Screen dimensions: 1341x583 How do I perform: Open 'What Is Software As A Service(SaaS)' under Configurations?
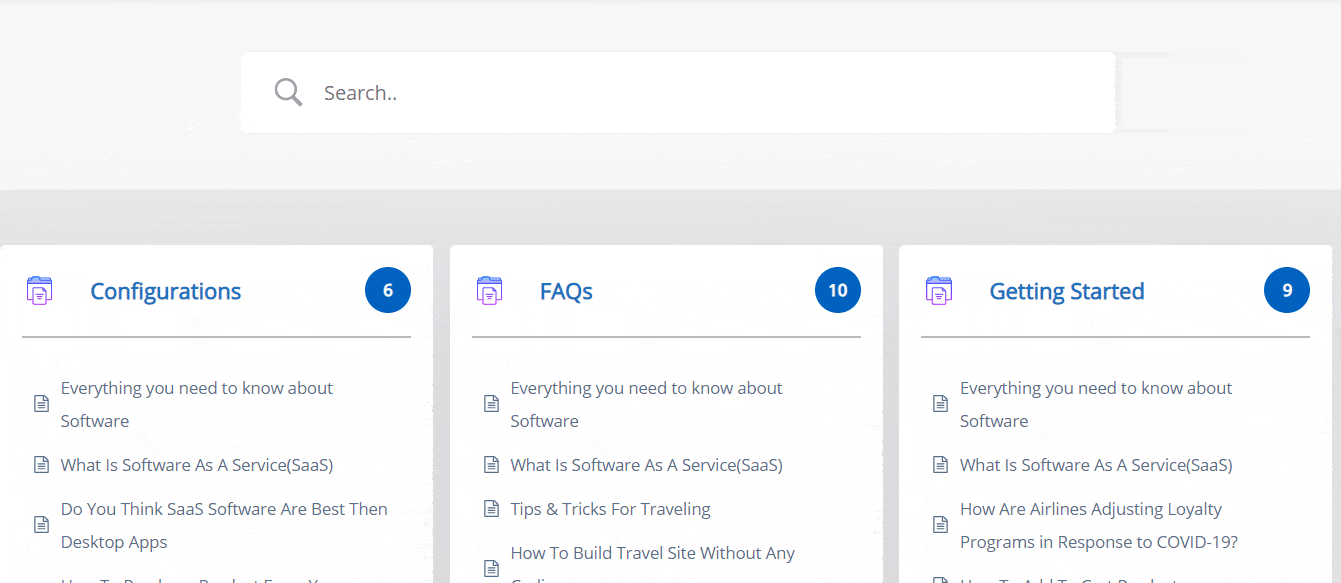coord(196,464)
